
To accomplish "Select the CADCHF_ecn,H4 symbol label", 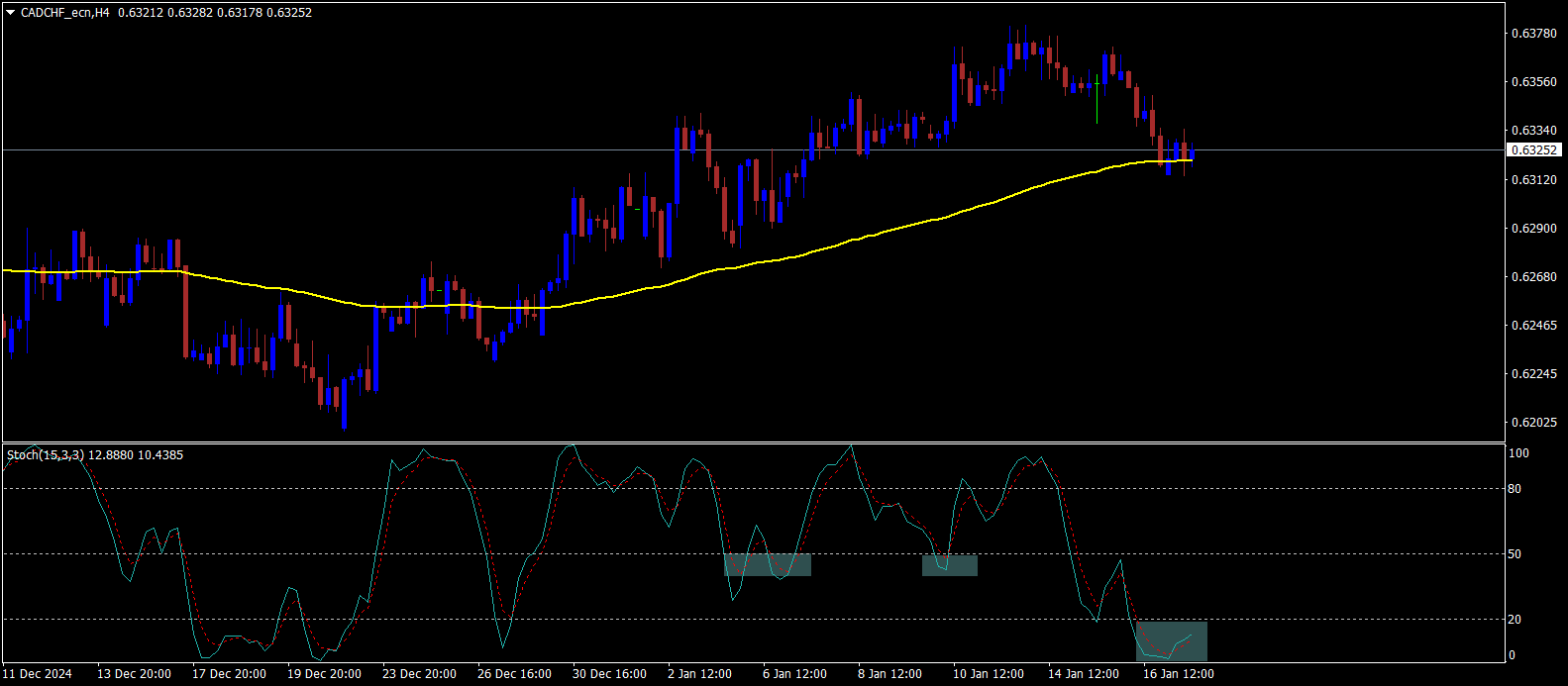I will point(64,13).
